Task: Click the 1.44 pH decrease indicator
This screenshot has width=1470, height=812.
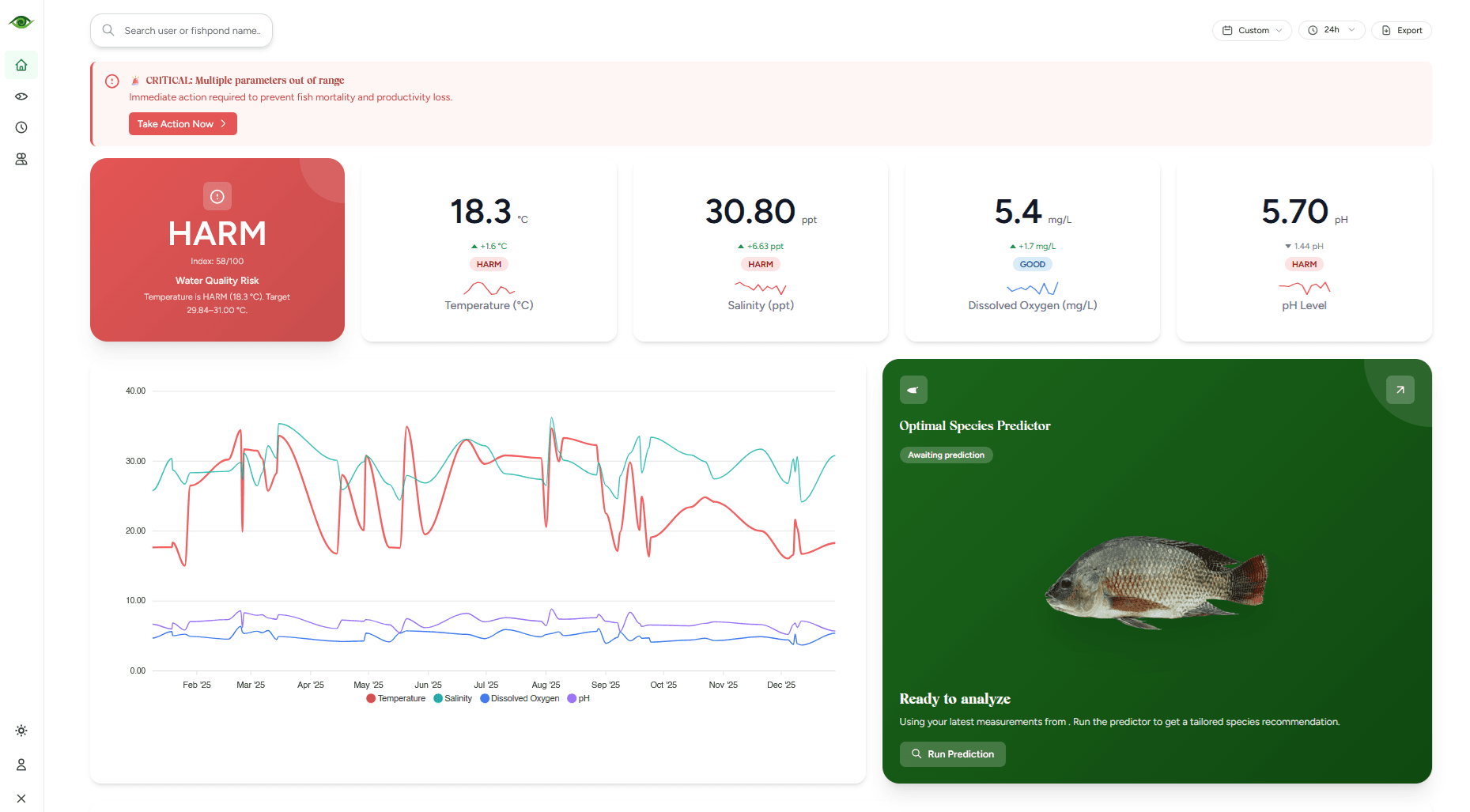Action: (1304, 246)
